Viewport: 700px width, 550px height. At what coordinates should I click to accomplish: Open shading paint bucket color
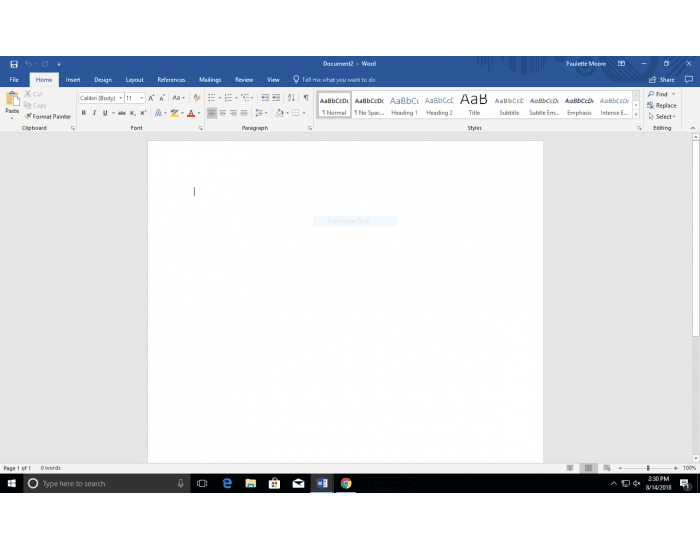coord(279,113)
